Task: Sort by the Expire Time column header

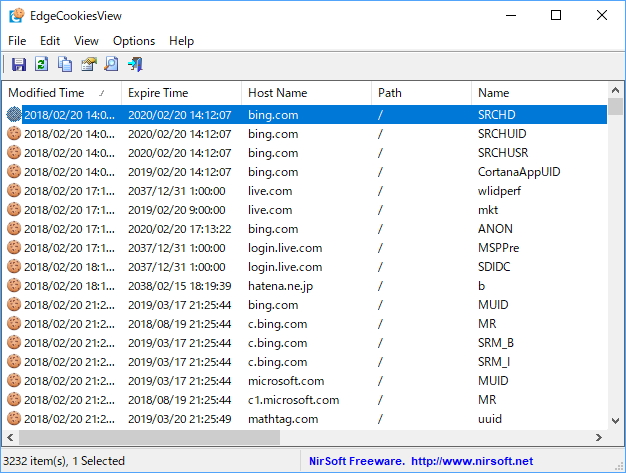Action: [x=181, y=93]
